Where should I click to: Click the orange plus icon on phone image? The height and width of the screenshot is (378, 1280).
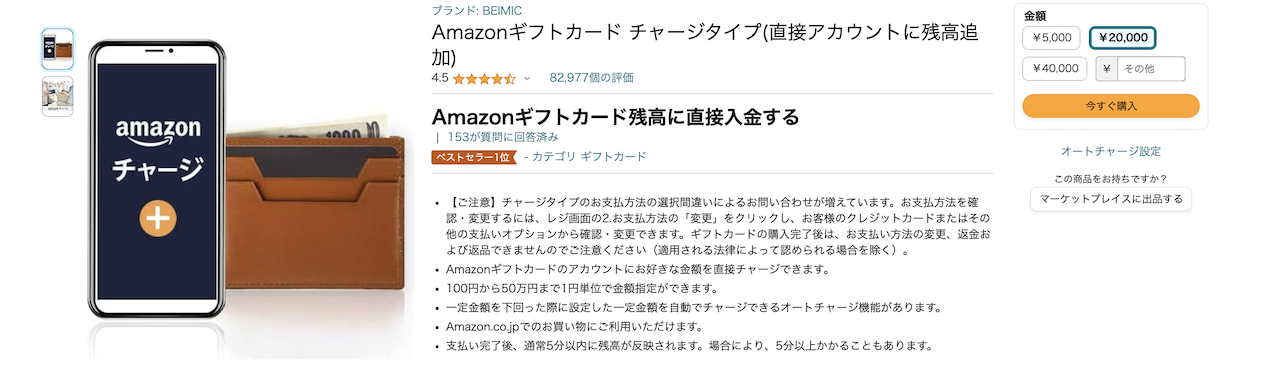coord(158,218)
